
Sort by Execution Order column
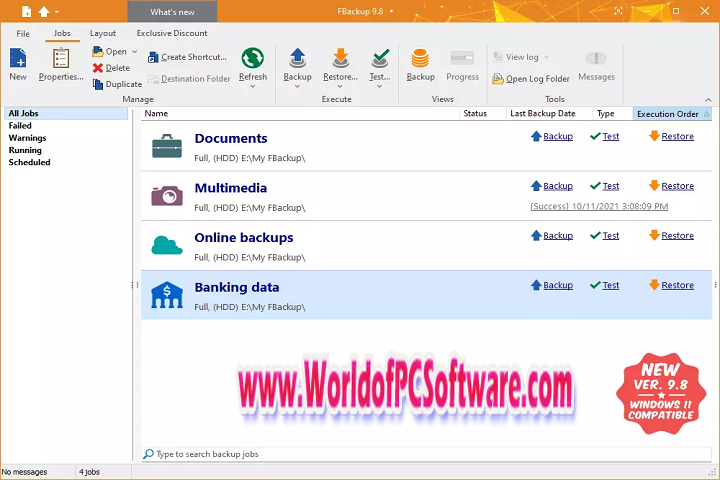pyautogui.click(x=672, y=113)
